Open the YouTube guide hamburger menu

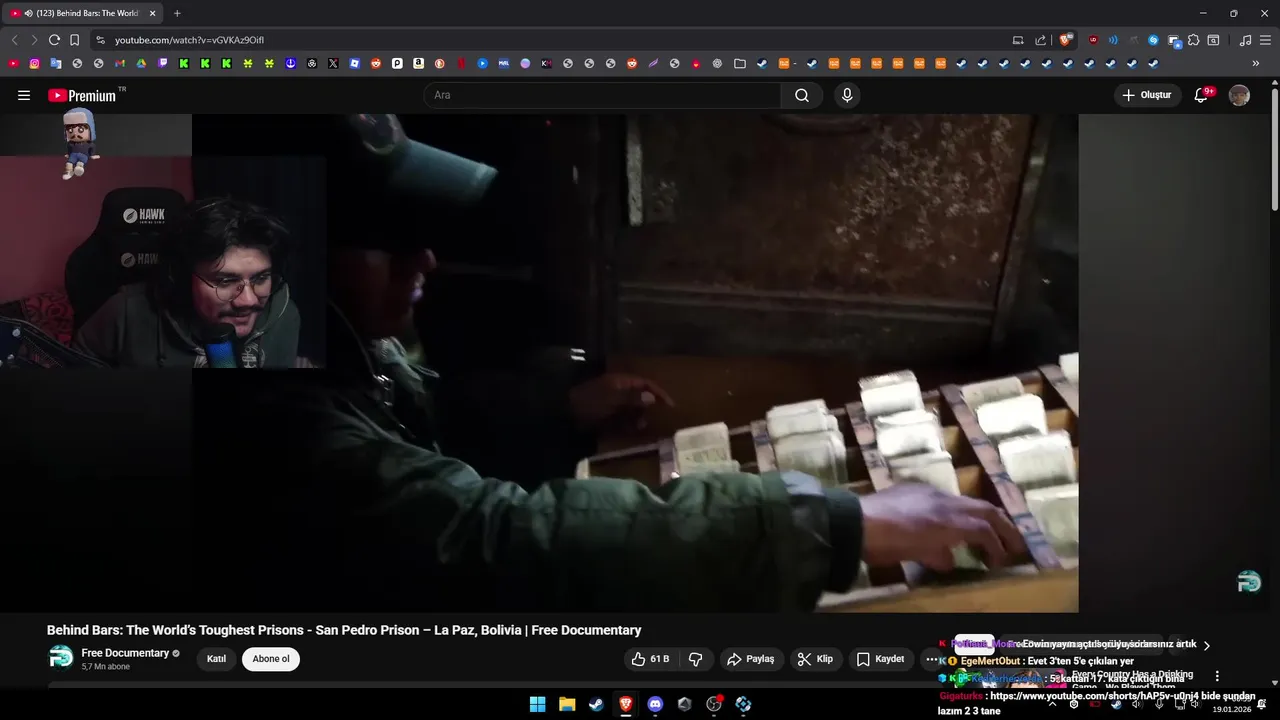tap(24, 95)
